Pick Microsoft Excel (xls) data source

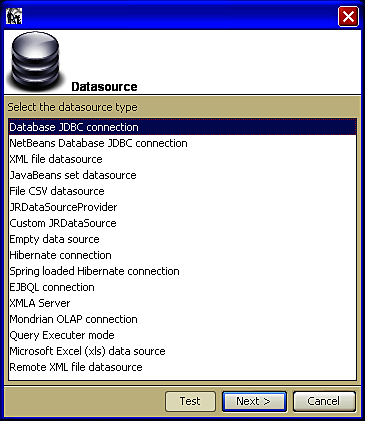[182, 351]
